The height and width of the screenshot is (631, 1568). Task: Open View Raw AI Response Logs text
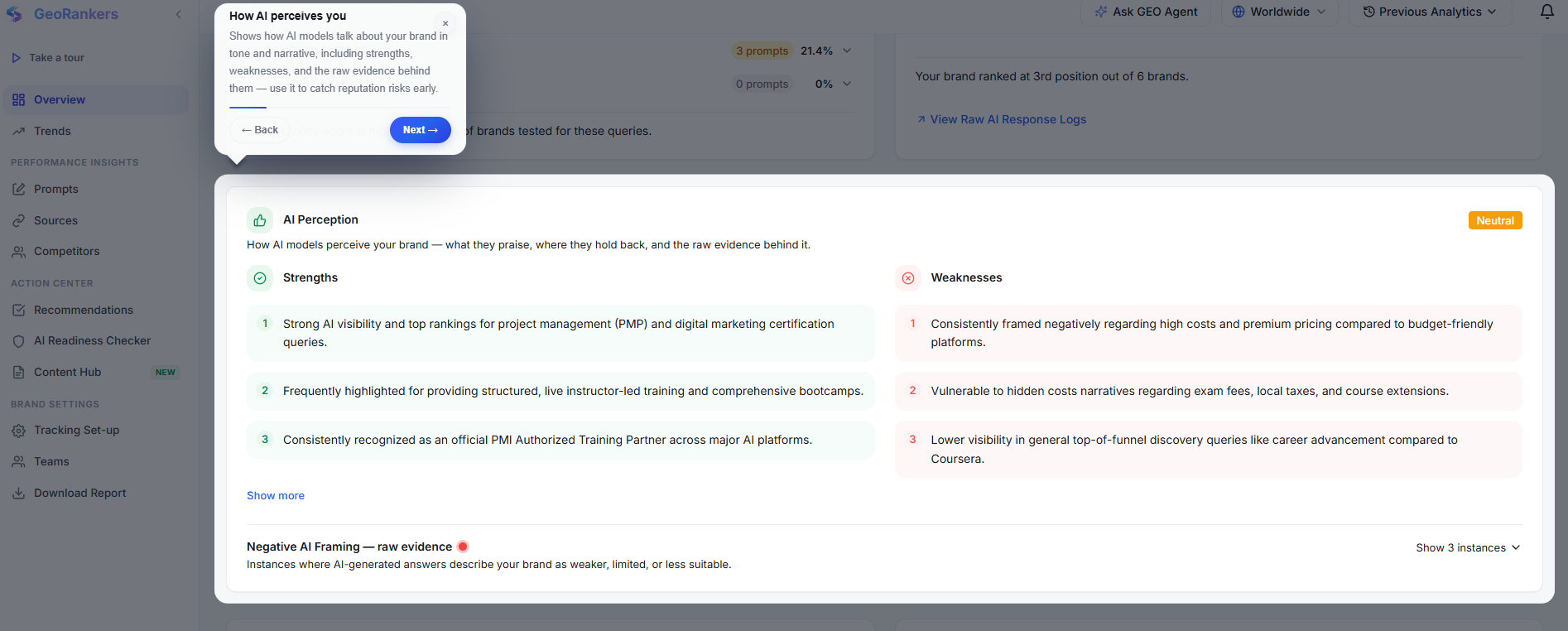[x=1008, y=119]
